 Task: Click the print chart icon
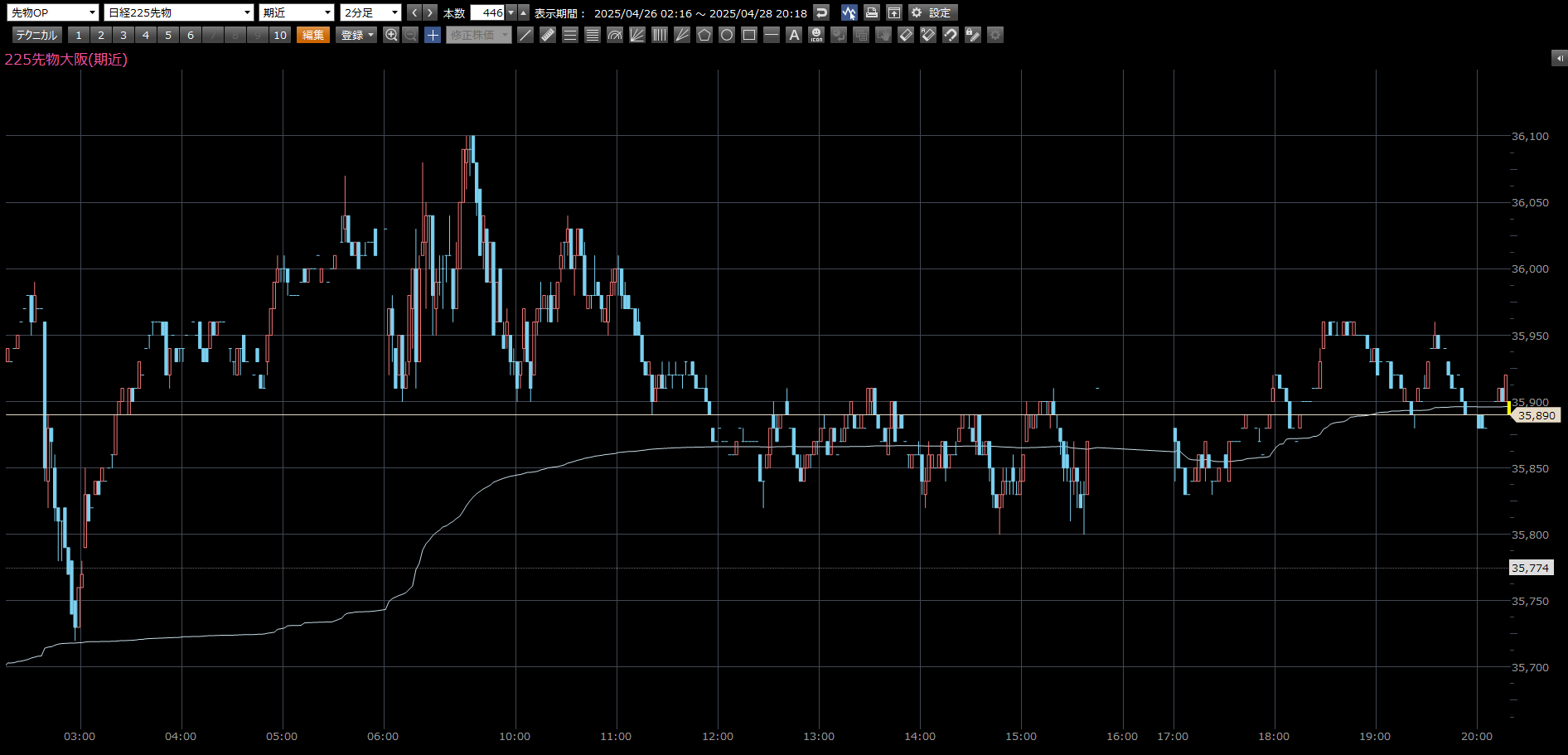(871, 12)
